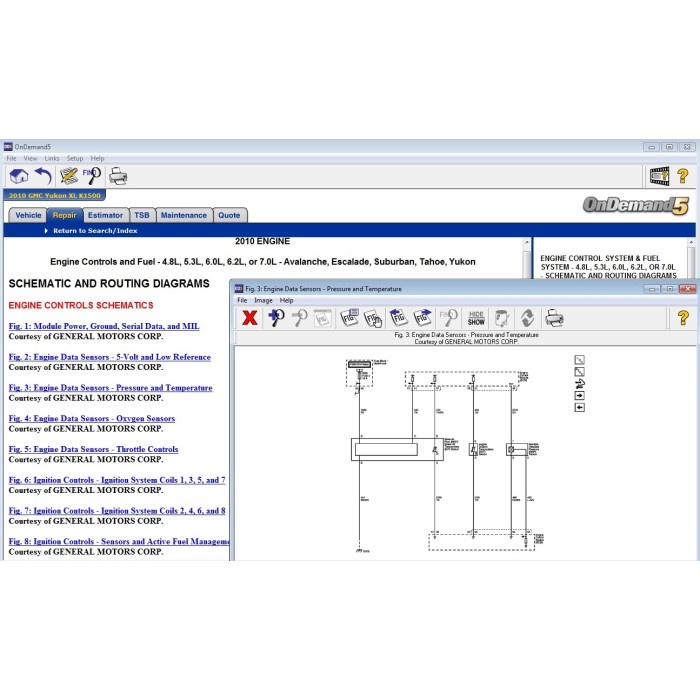The height and width of the screenshot is (700, 700).
Task: Toggle HIDE/SHOW button in figure toolbar
Action: pos(476,318)
